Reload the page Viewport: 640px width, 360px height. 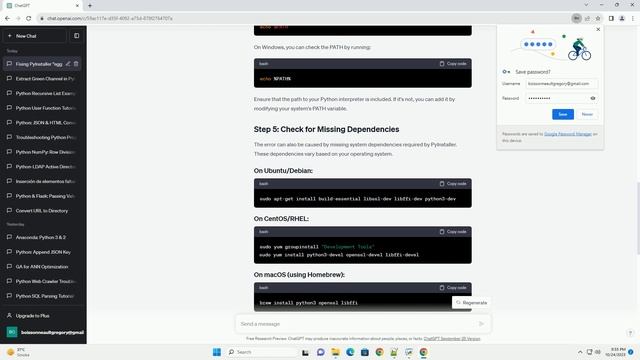click(29, 18)
